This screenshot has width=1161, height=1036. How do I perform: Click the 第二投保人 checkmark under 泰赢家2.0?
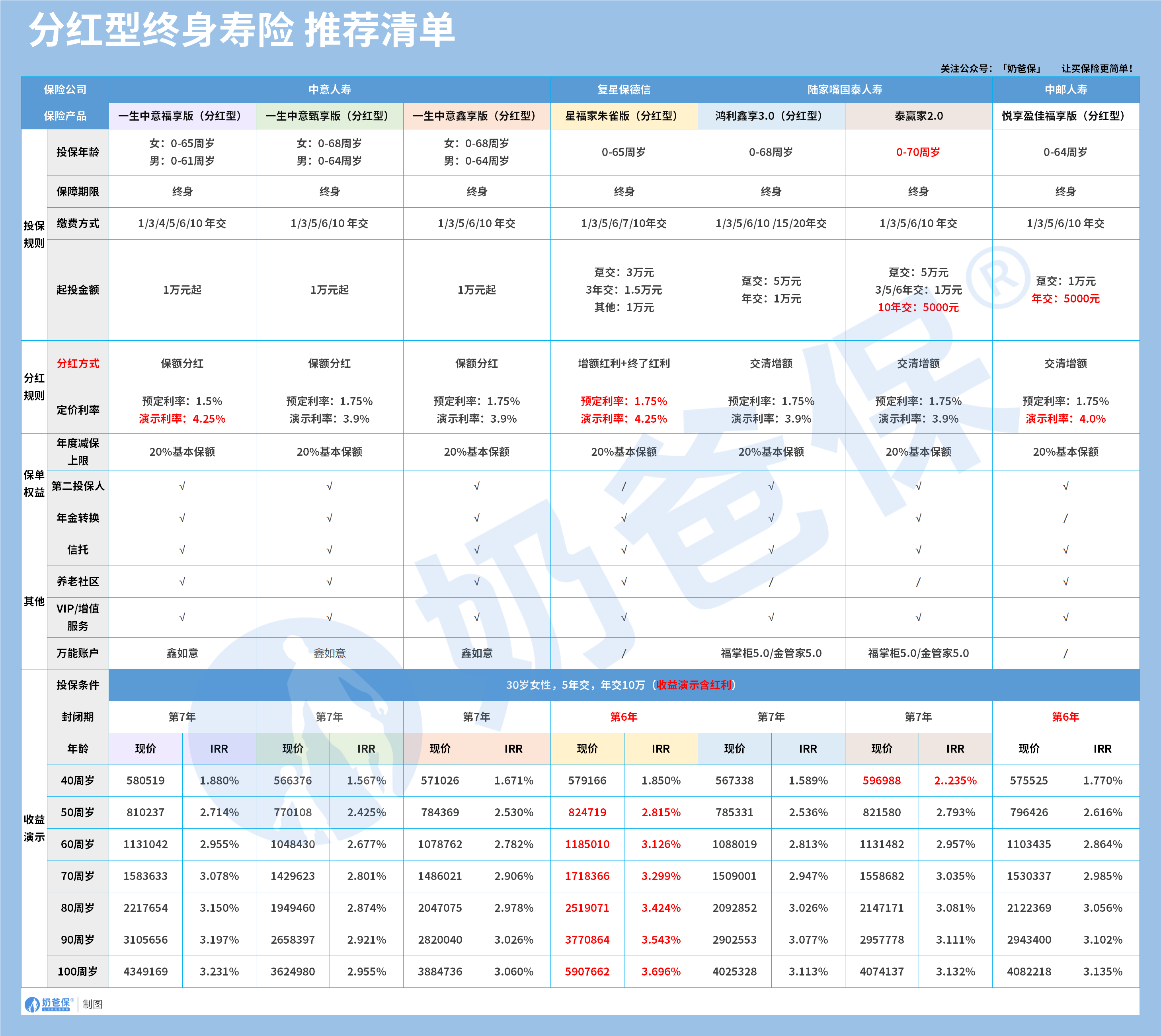pos(918,486)
